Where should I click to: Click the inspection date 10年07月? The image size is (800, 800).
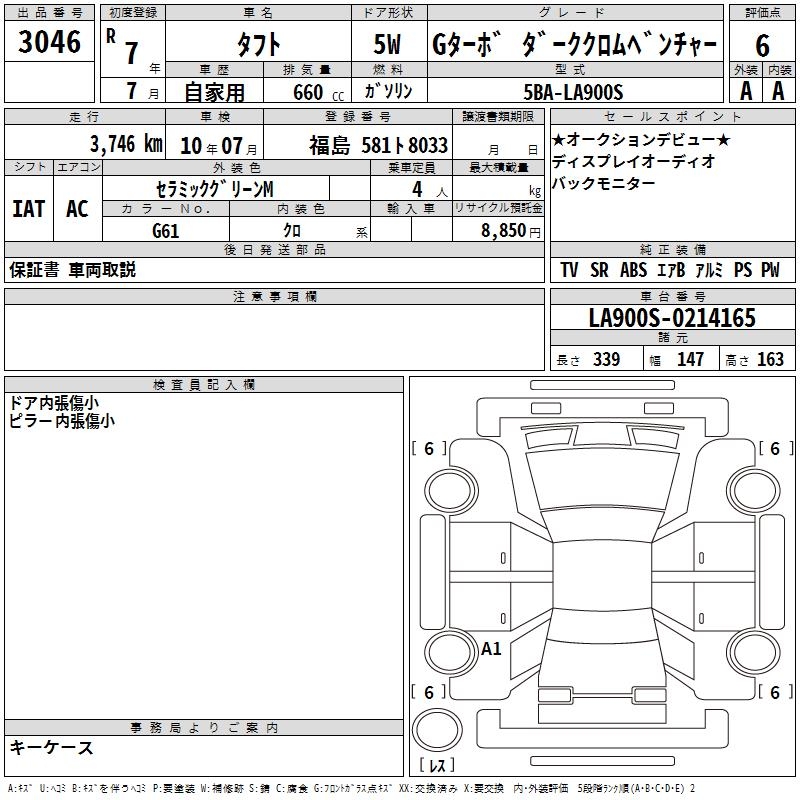click(x=219, y=146)
